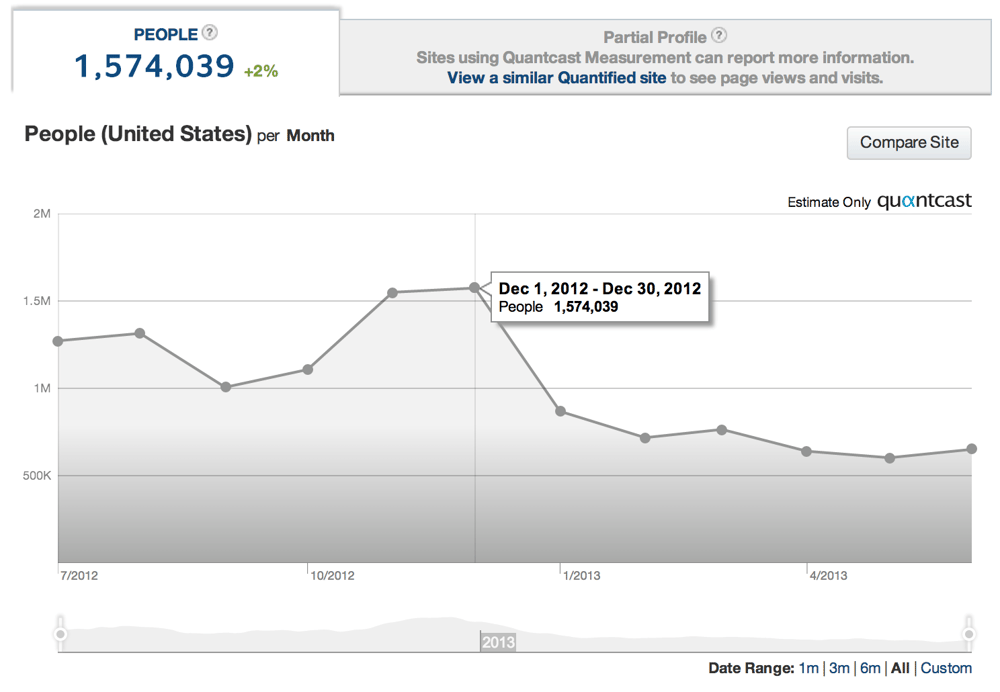Click the help icon next to PEOPLE

(210, 33)
